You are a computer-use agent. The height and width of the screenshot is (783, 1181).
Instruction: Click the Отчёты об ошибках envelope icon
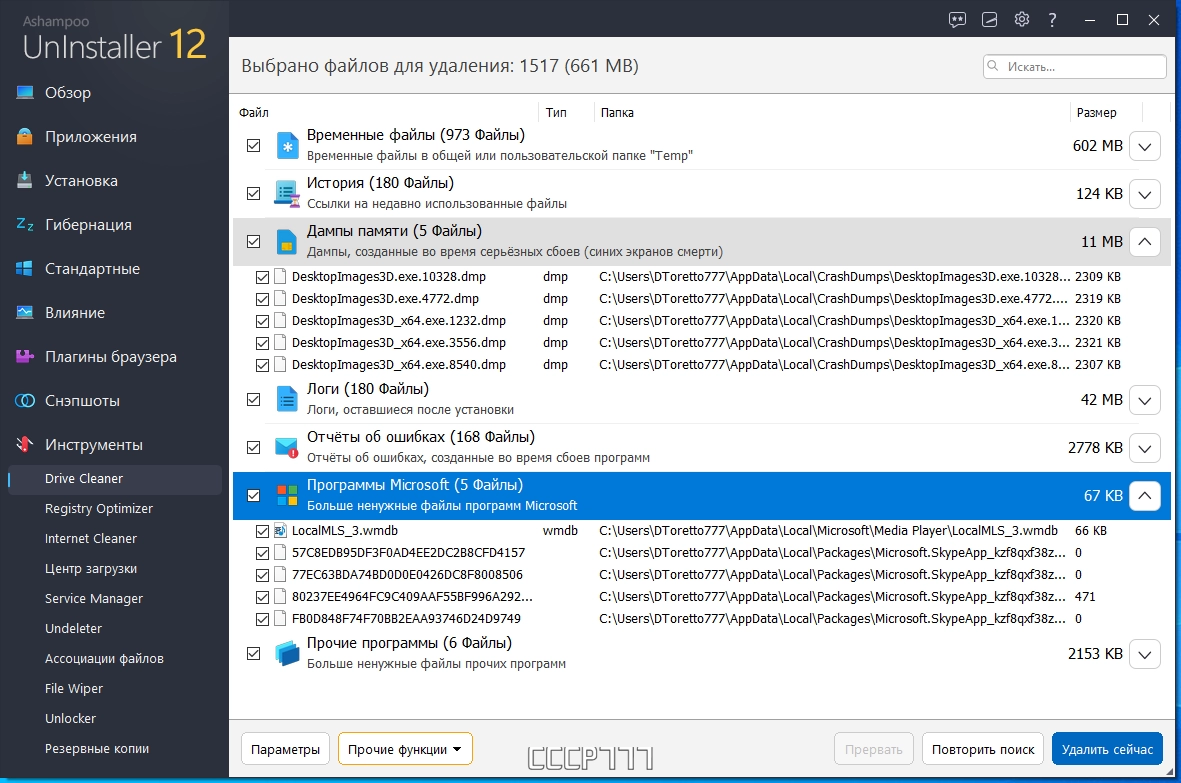[x=288, y=447]
